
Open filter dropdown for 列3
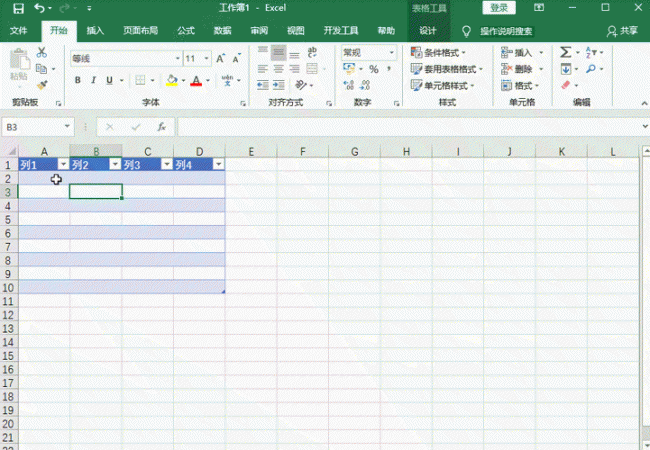(x=167, y=165)
